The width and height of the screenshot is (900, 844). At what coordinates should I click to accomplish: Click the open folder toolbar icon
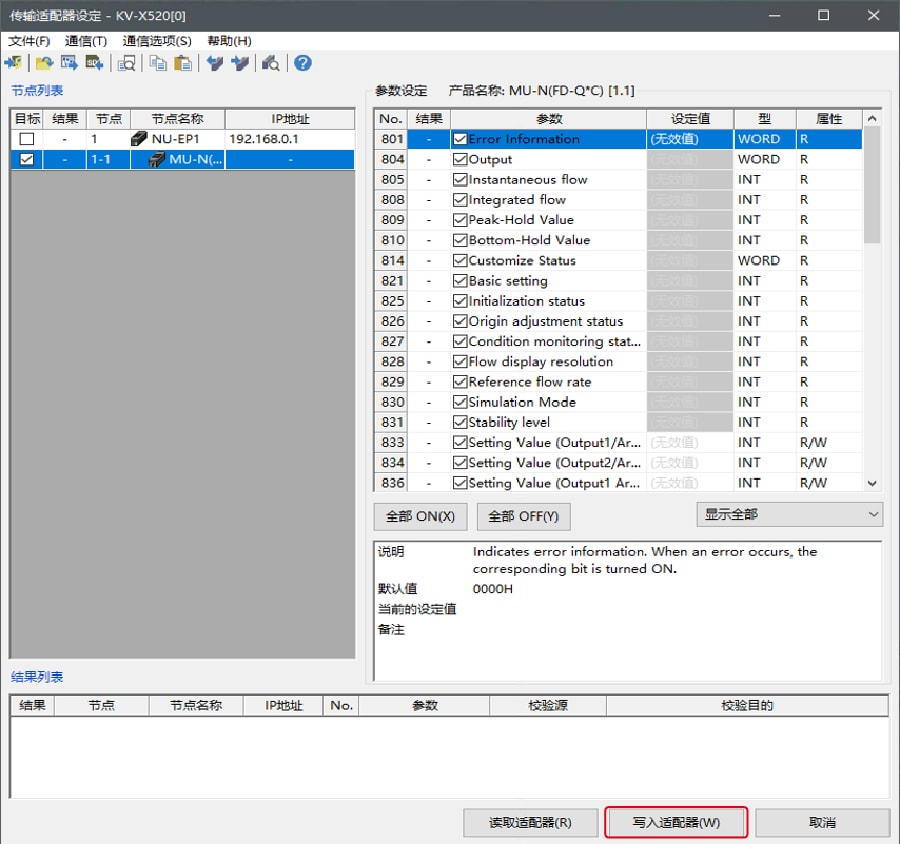pos(44,63)
